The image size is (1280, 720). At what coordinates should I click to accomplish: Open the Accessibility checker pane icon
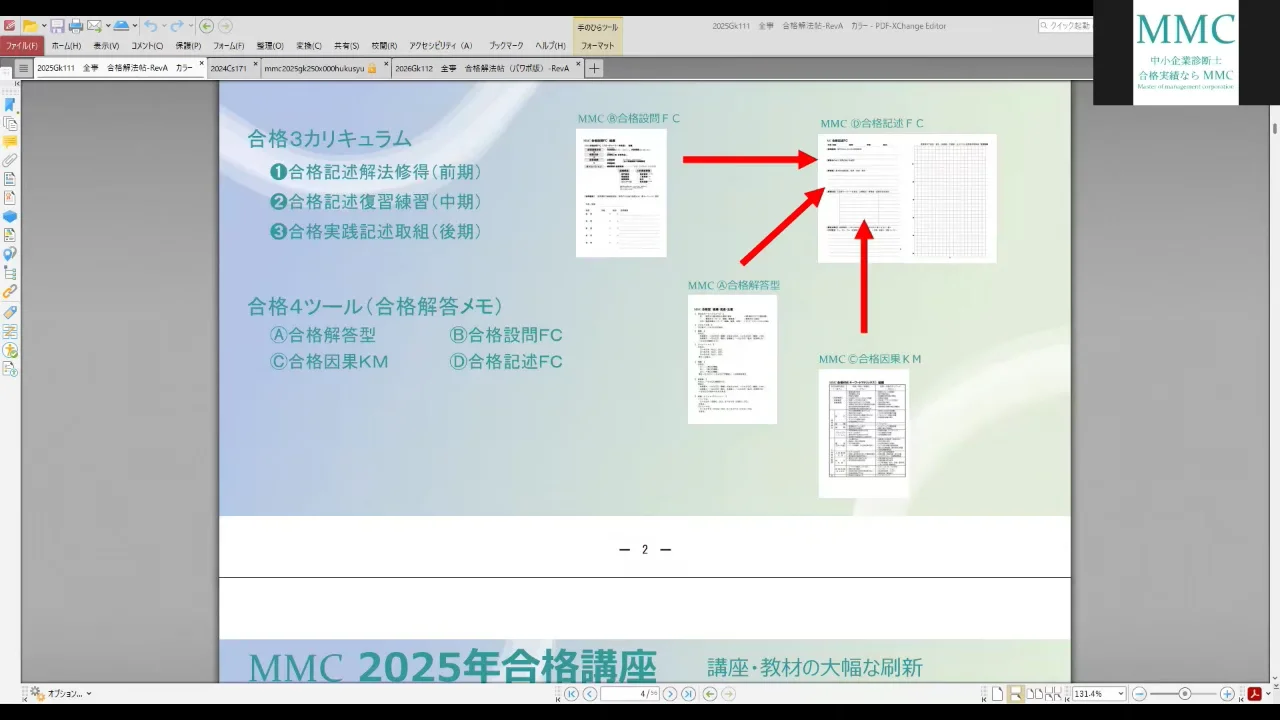pyautogui.click(x=10, y=350)
